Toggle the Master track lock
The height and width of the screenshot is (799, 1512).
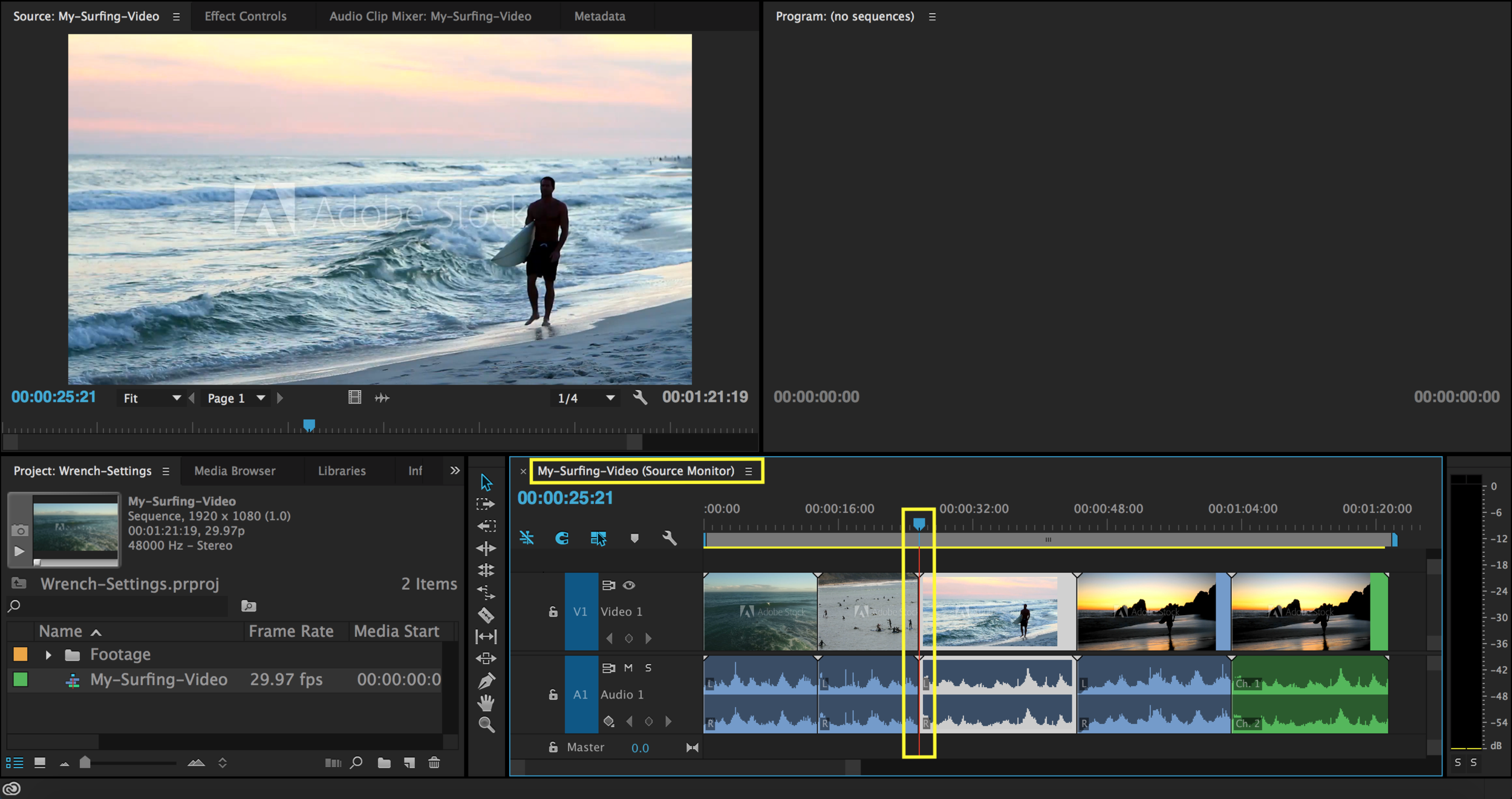553,747
